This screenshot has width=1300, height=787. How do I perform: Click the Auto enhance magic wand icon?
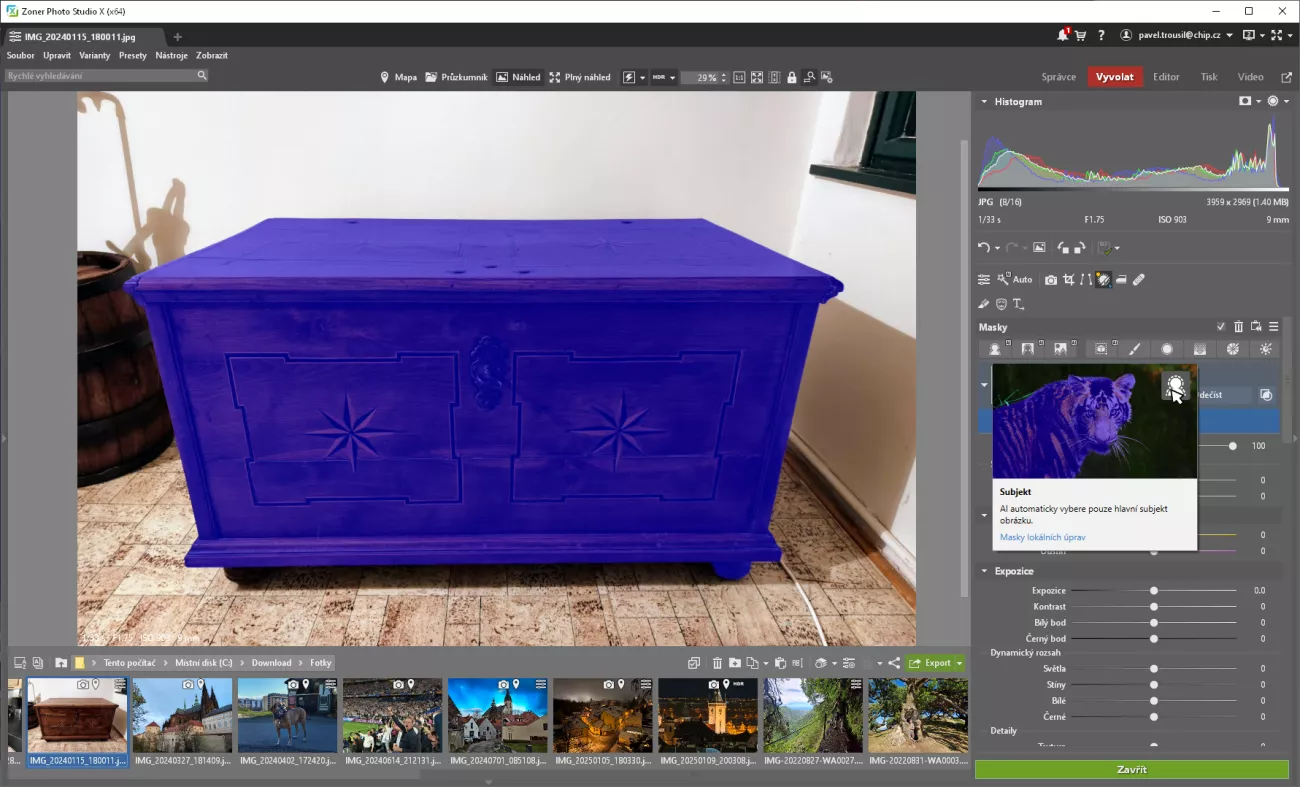(1003, 280)
